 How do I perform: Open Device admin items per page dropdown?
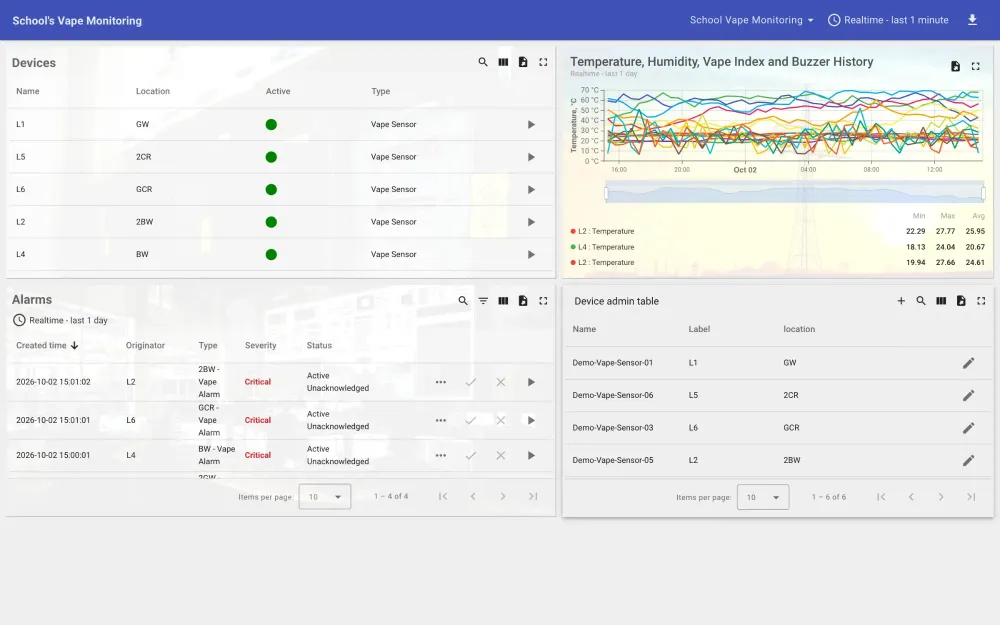pos(763,497)
